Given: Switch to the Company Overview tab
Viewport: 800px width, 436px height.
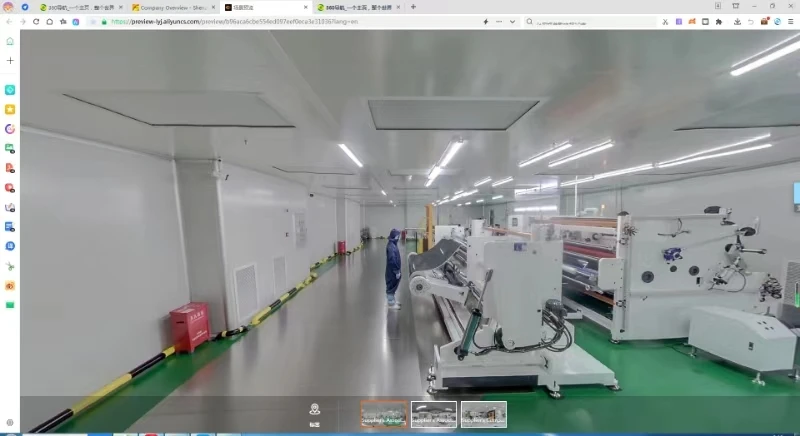Looking at the screenshot, I should [170, 7].
